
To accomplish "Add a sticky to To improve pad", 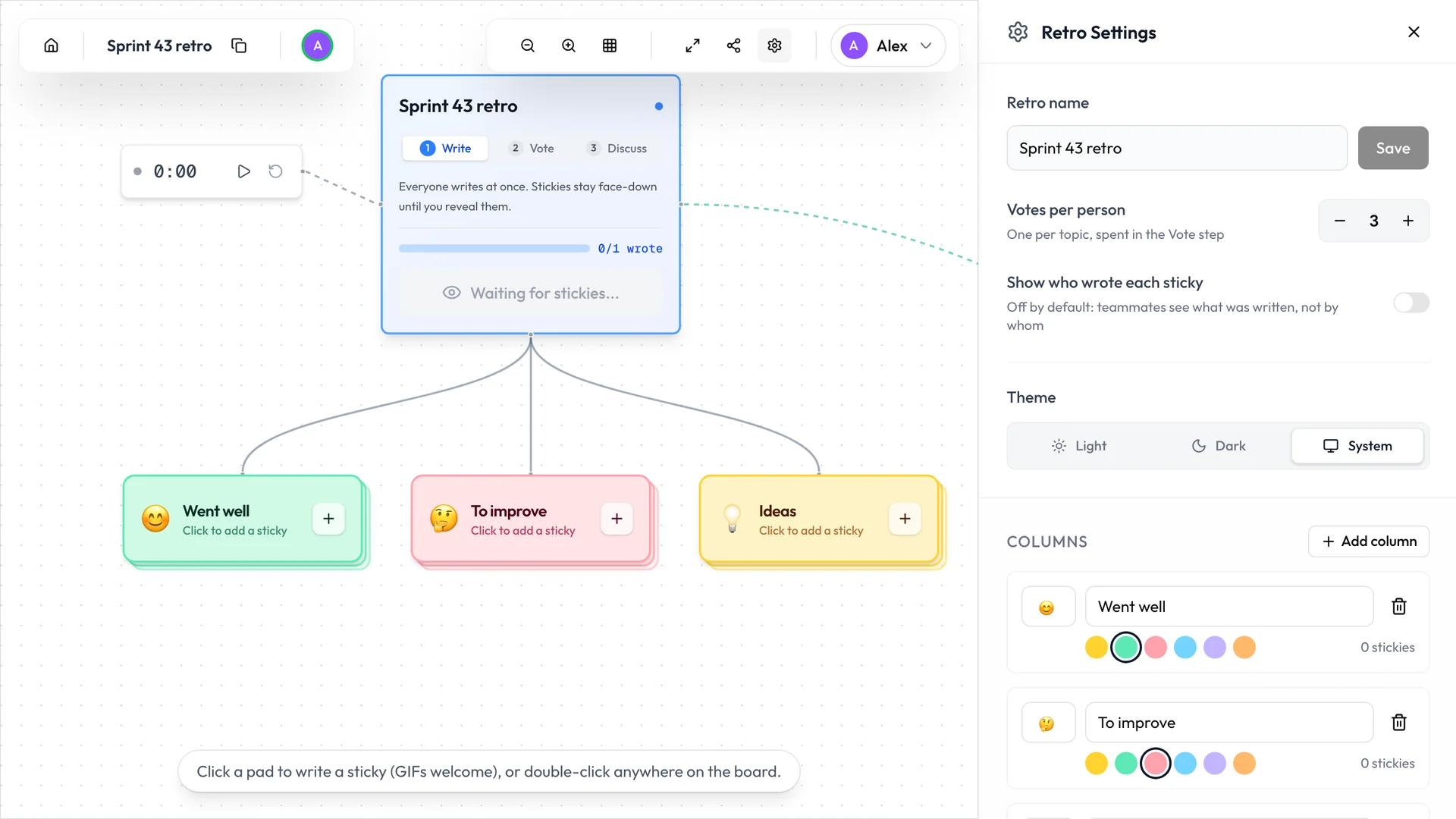I will 617,519.
